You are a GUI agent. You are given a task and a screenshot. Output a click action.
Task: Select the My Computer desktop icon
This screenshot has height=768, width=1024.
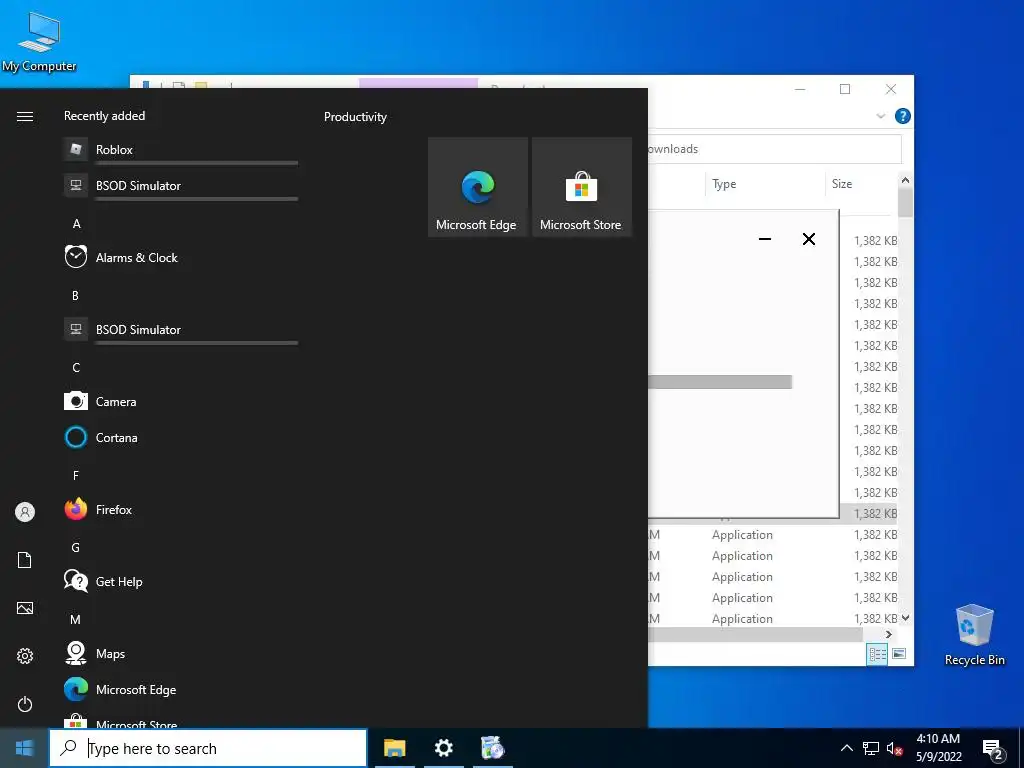[x=39, y=40]
